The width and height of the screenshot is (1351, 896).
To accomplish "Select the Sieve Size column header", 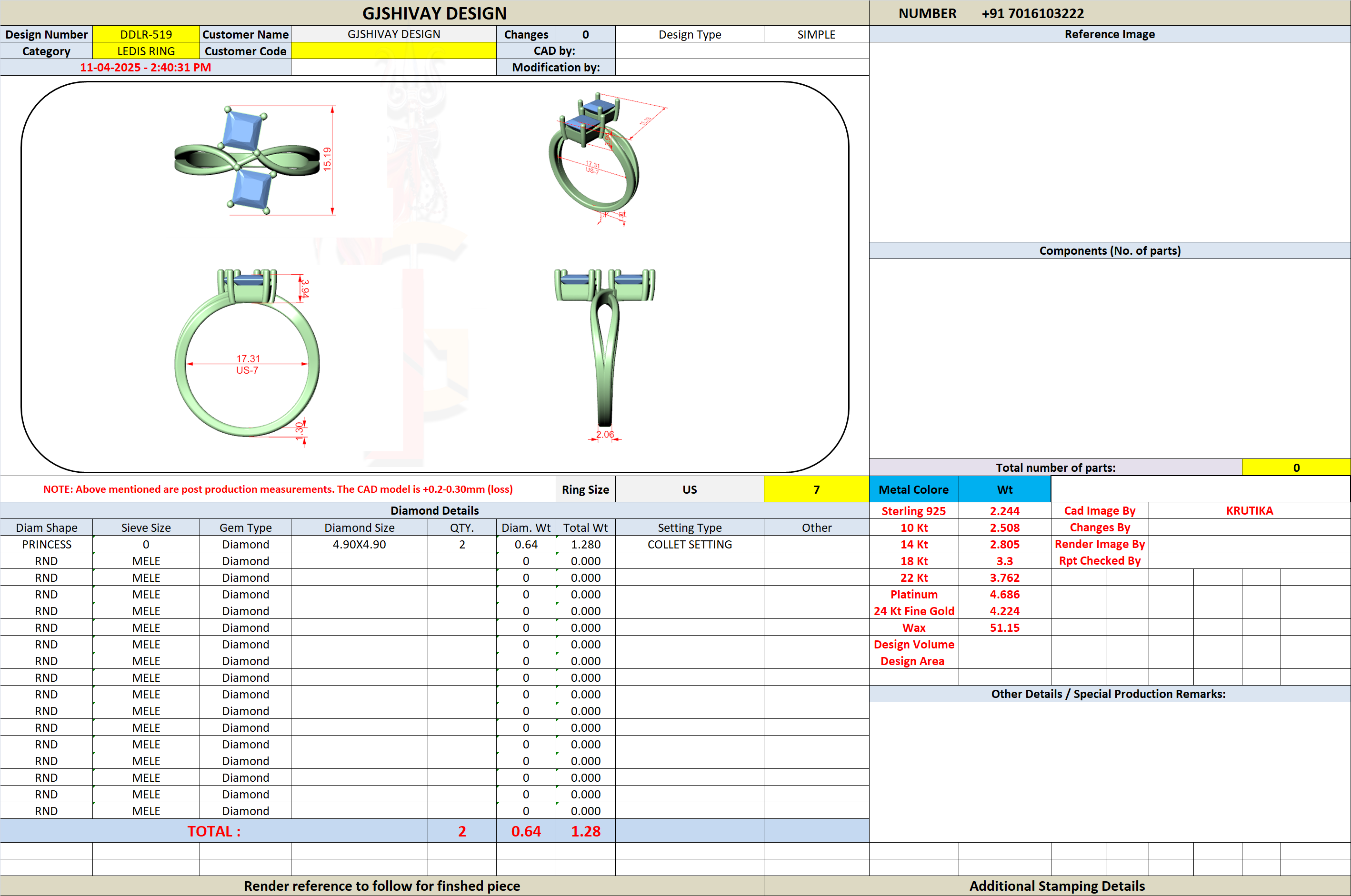I will point(146,528).
